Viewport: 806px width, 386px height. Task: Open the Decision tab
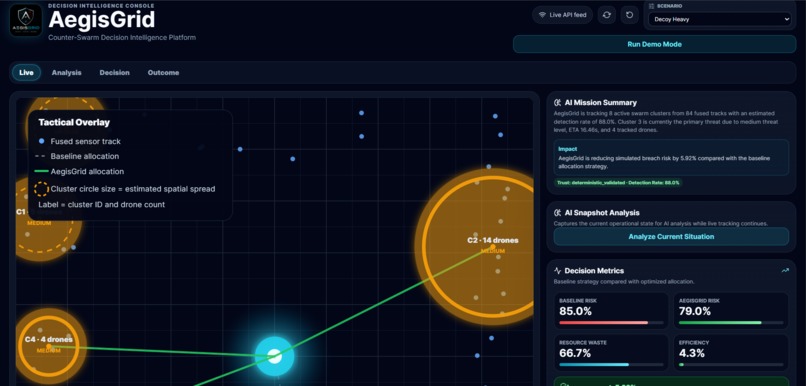coord(115,72)
